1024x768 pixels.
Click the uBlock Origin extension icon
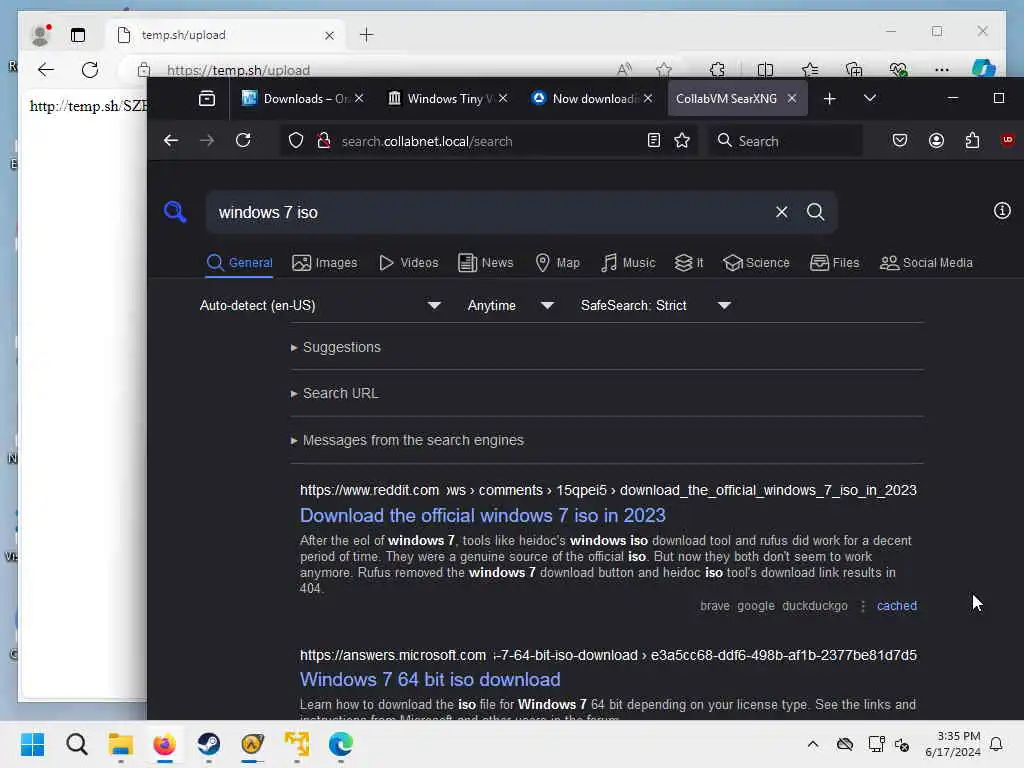(1008, 140)
